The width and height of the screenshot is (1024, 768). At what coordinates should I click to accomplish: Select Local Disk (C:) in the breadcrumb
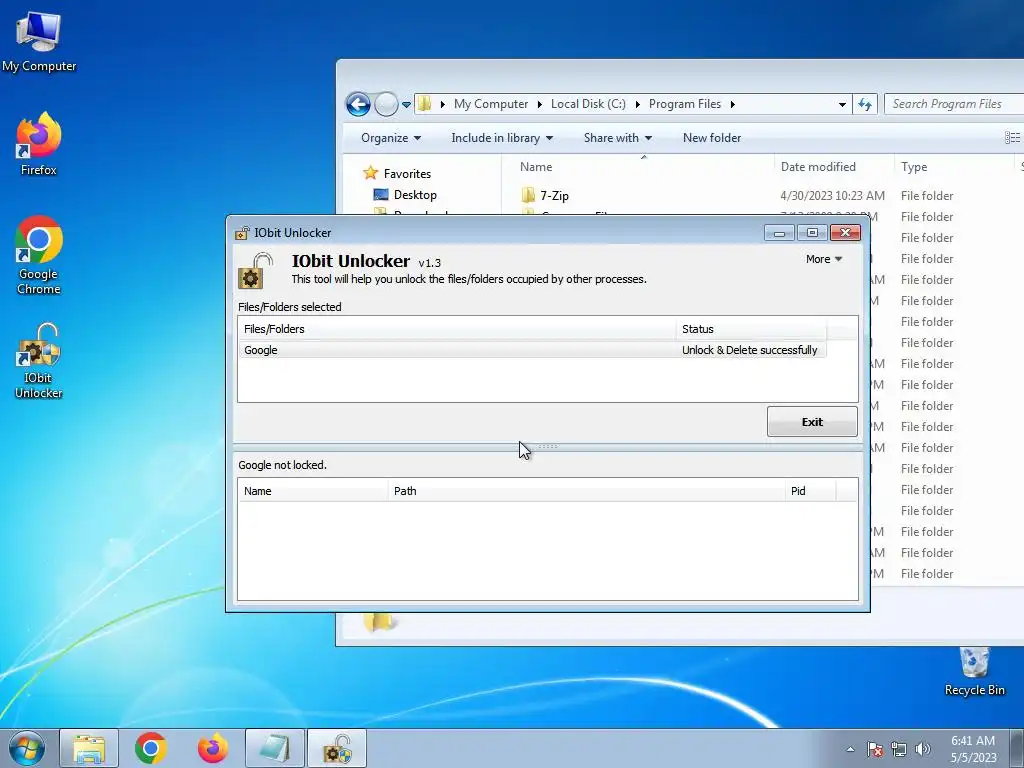(x=588, y=104)
